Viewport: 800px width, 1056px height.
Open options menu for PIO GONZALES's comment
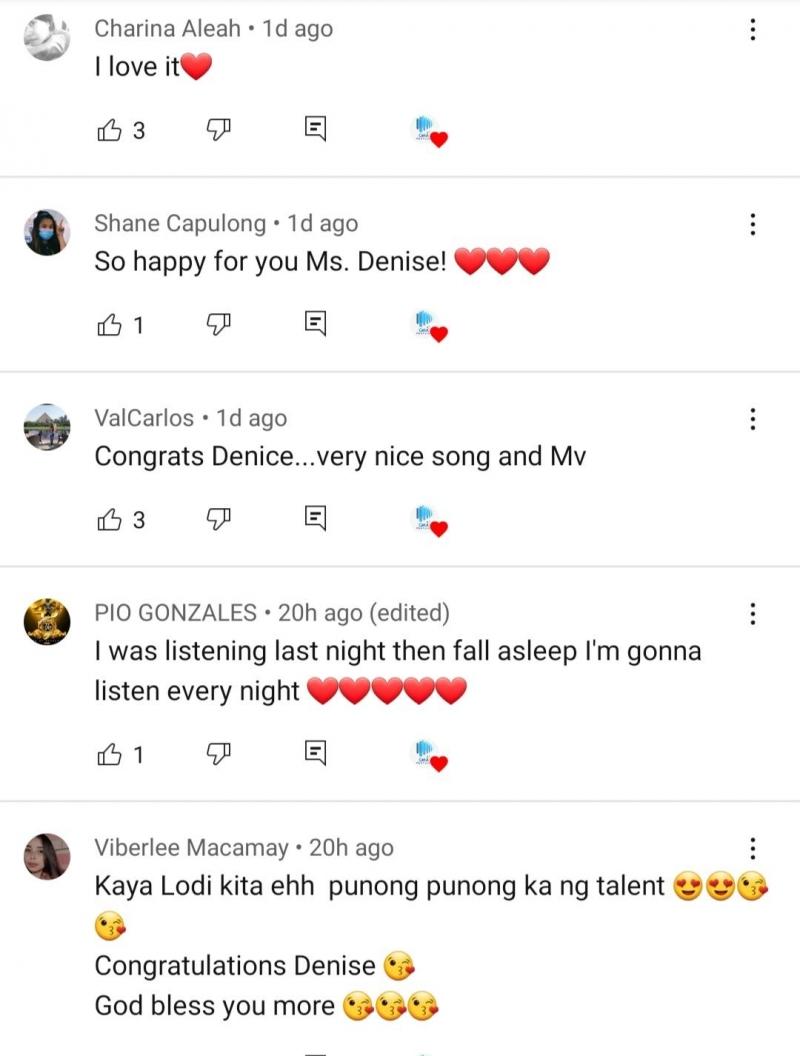click(x=753, y=613)
